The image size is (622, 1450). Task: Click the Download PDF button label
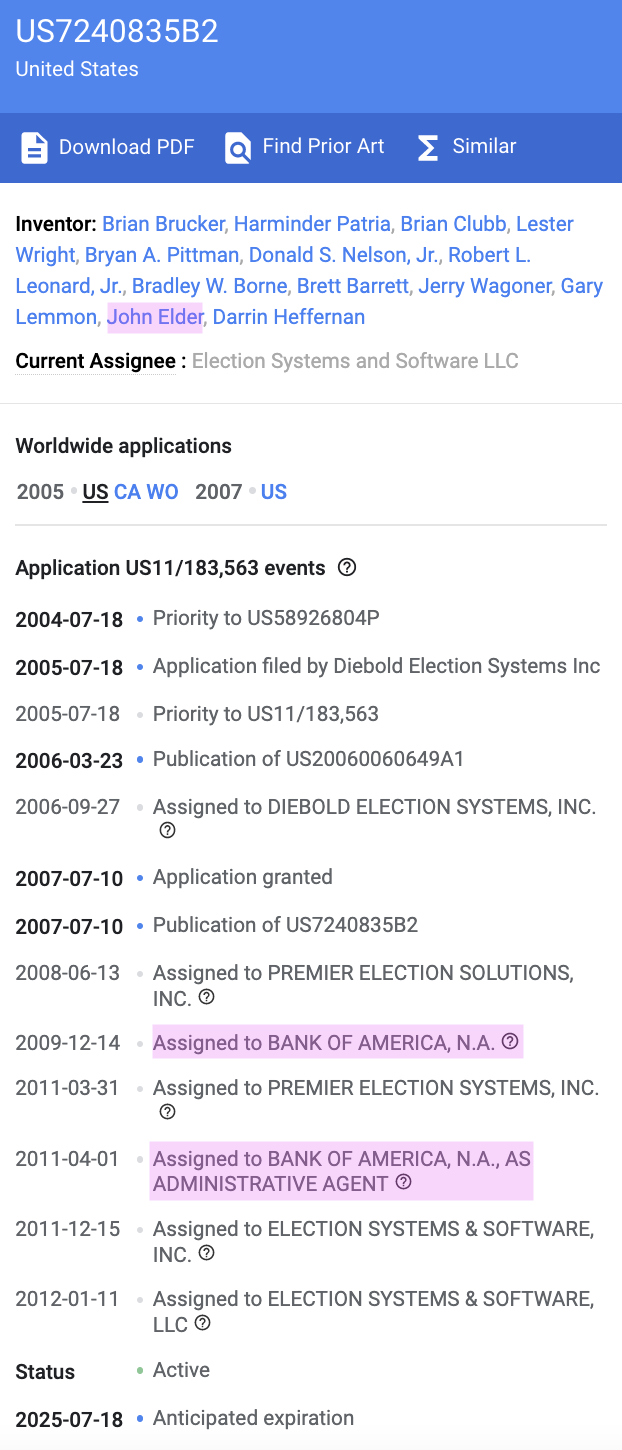tap(127, 147)
